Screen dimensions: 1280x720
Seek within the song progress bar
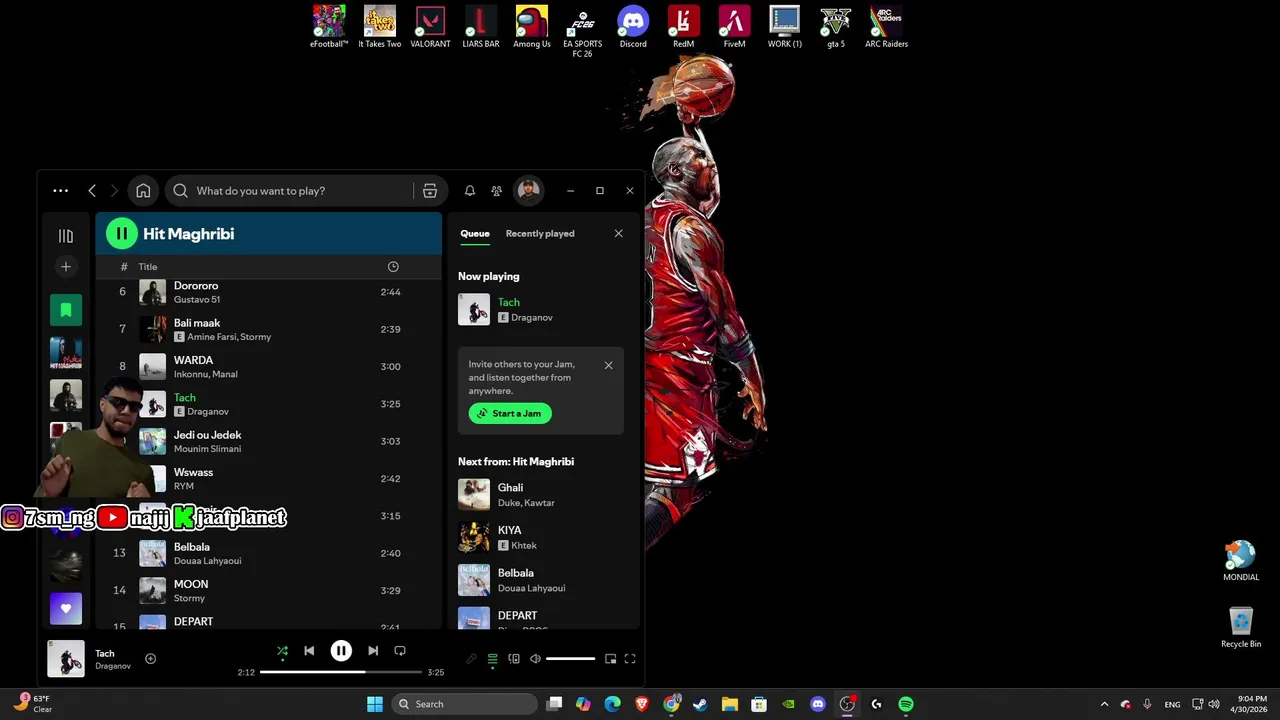pyautogui.click(x=342, y=672)
